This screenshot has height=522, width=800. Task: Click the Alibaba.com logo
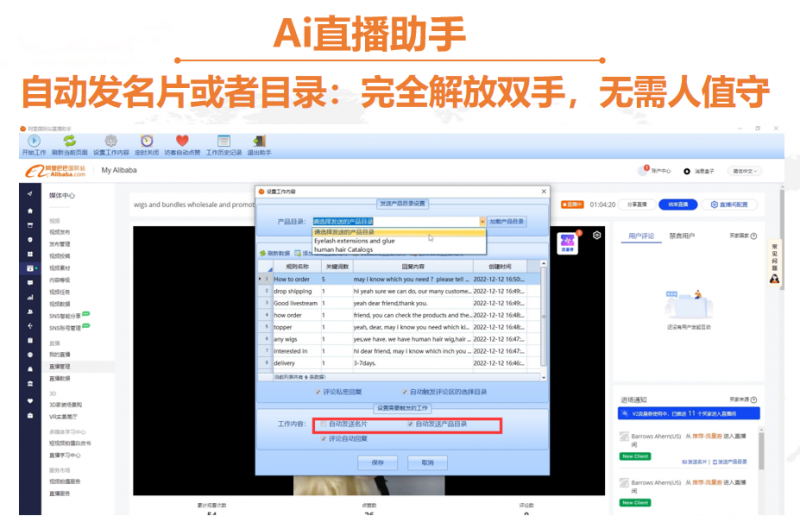pos(56,171)
